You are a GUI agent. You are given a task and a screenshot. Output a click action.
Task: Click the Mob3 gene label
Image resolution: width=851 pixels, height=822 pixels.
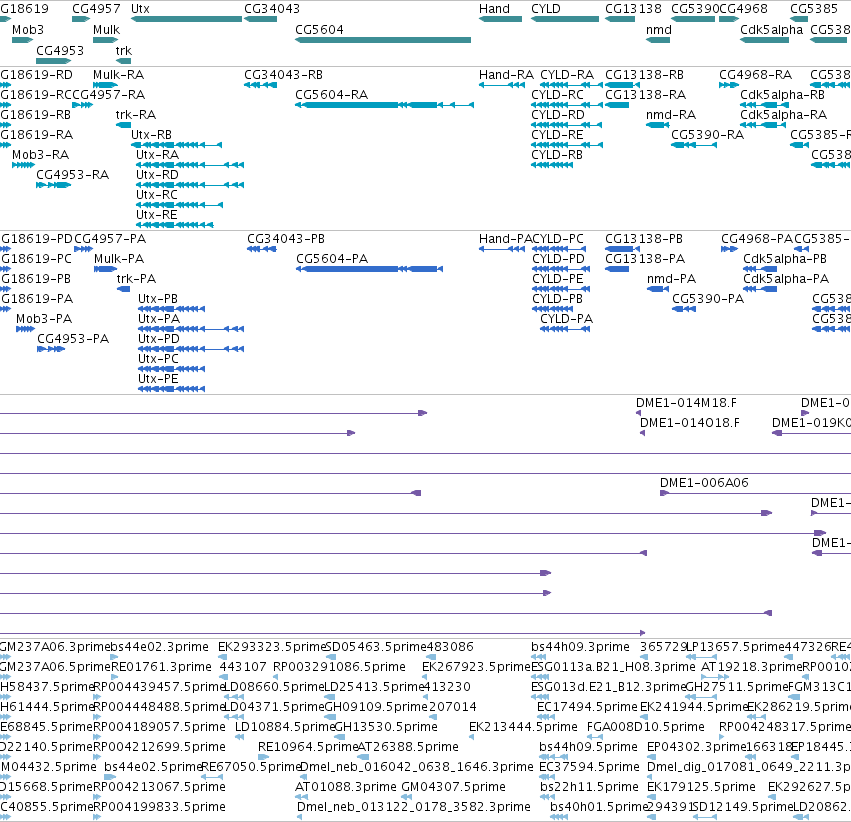(x=28, y=30)
